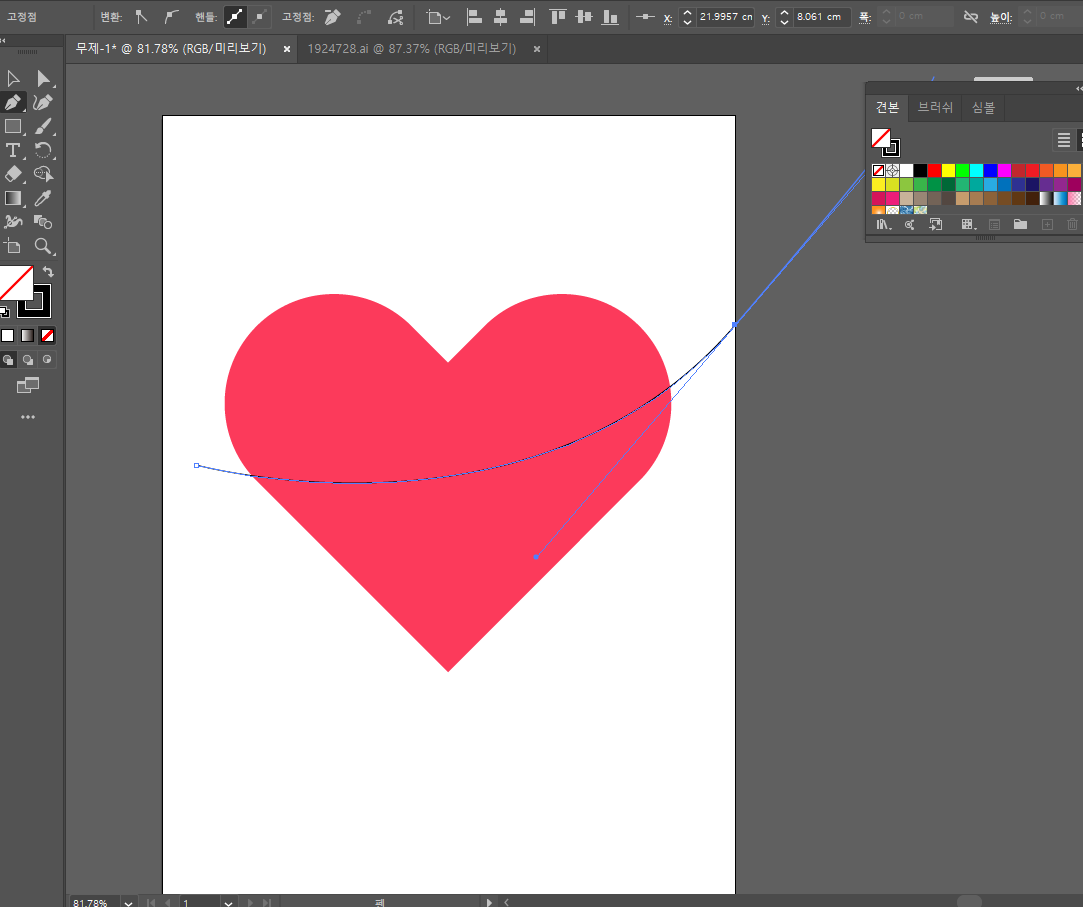The image size is (1083, 907).
Task: Hide handles for multiple selected anchors
Action: (x=260, y=17)
